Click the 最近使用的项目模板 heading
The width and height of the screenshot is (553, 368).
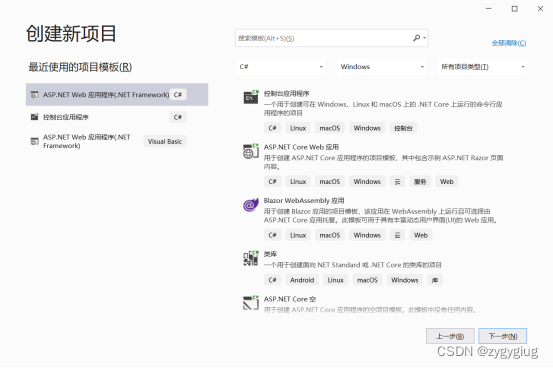[80, 67]
